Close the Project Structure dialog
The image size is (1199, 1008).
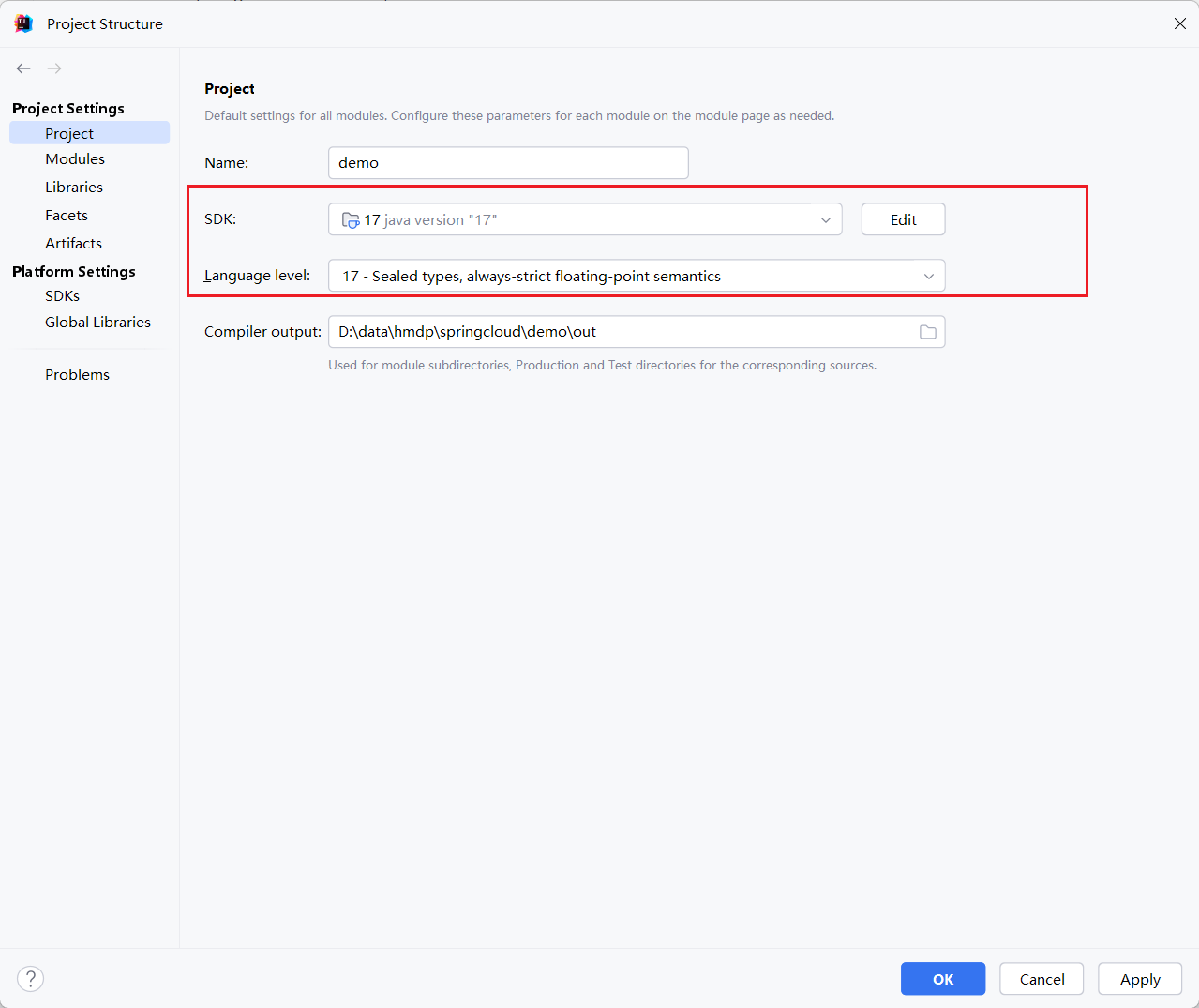click(x=1180, y=23)
